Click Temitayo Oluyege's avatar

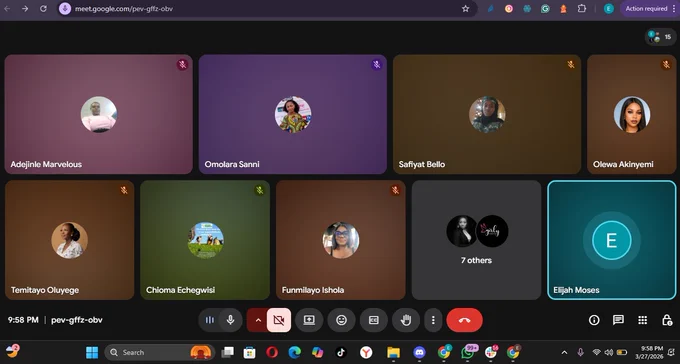coord(69,240)
